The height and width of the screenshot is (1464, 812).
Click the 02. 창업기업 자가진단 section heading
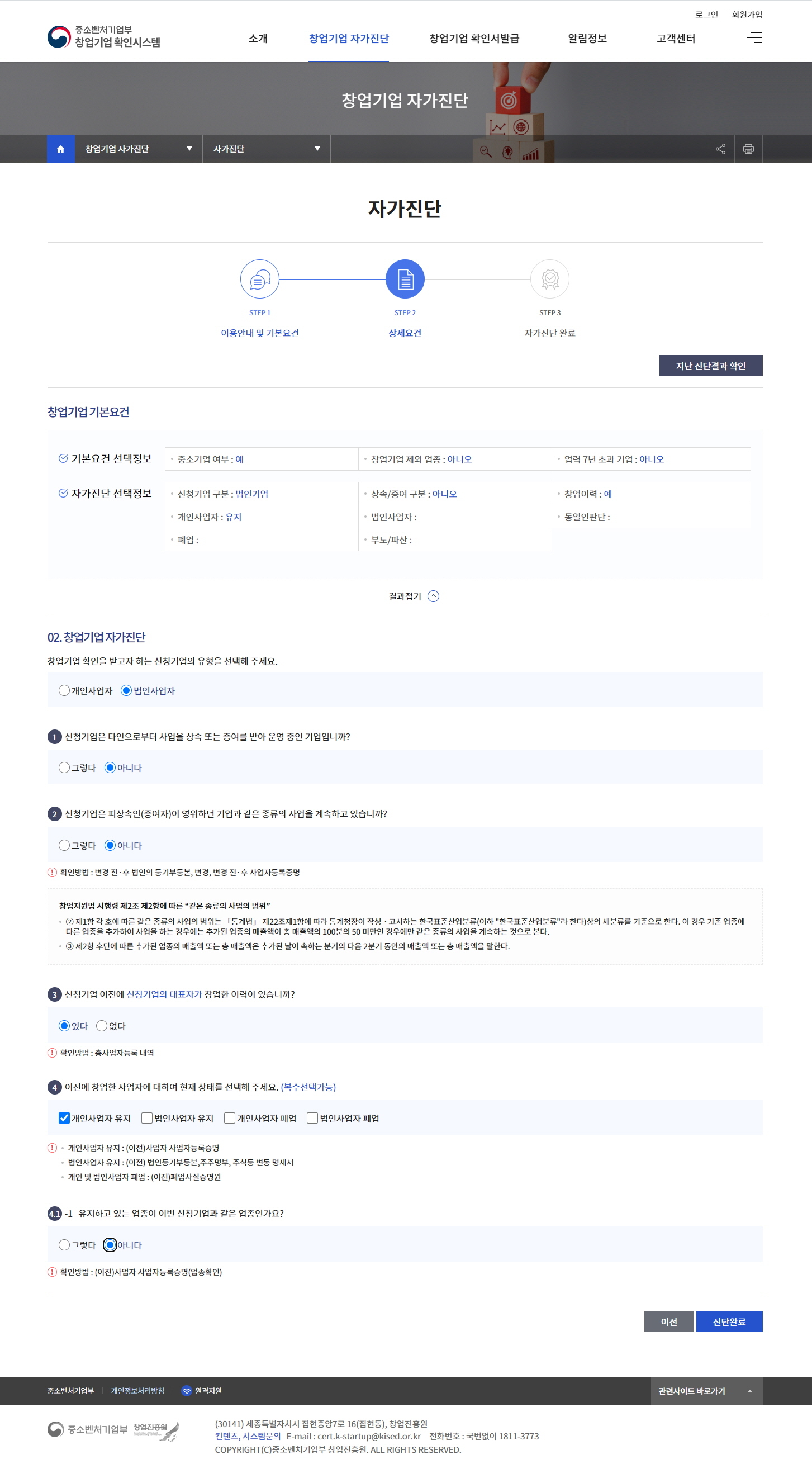(97, 637)
